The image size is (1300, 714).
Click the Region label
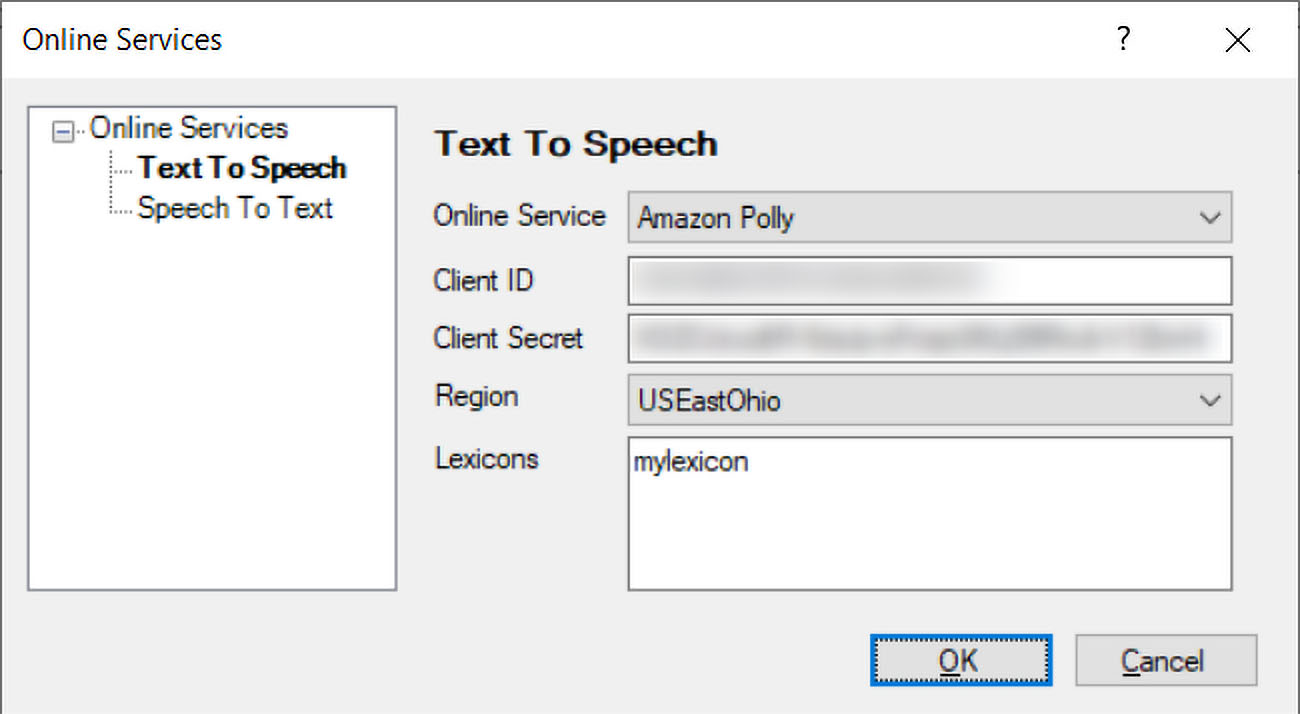(x=476, y=396)
